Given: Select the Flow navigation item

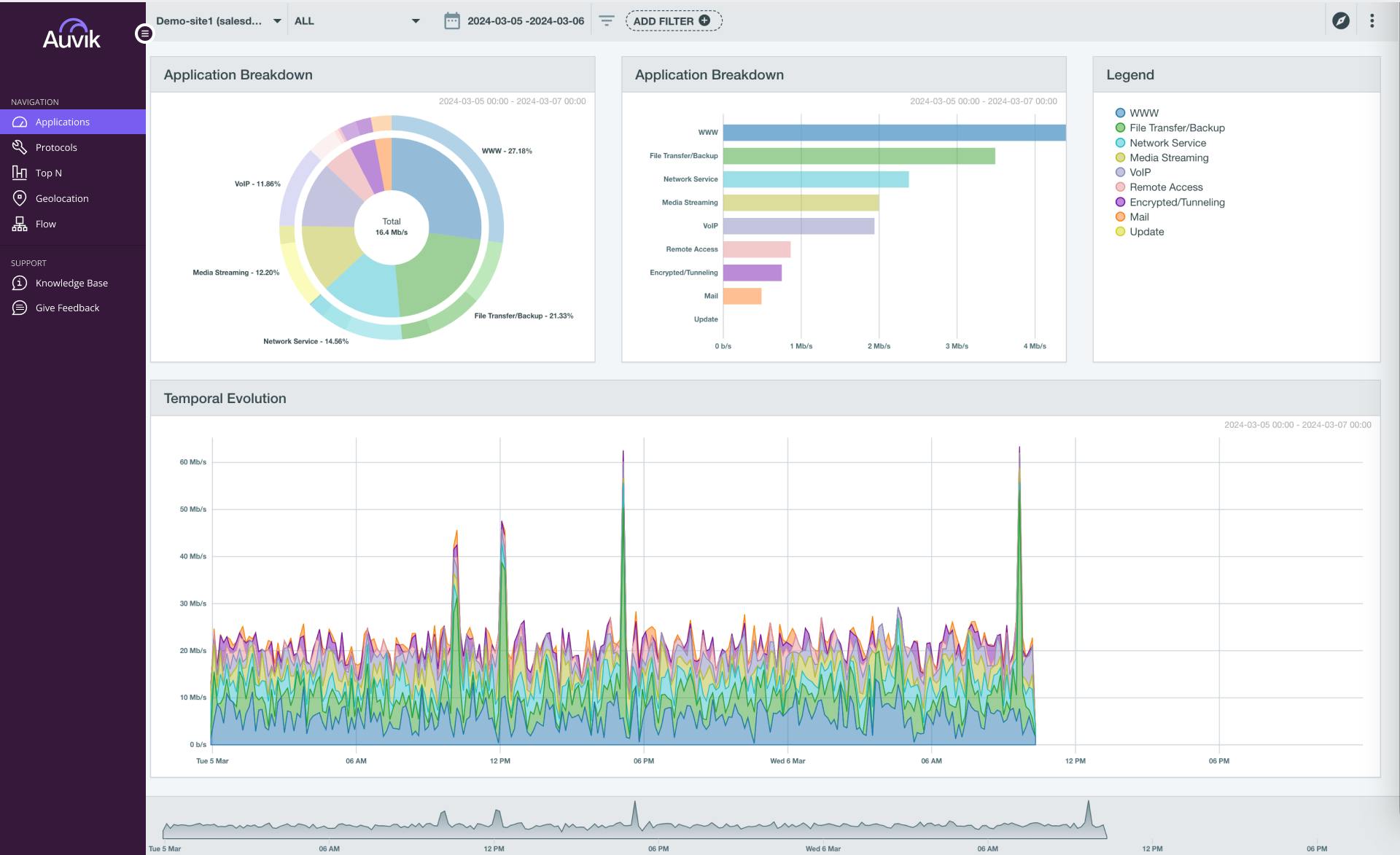Looking at the screenshot, I should (73, 224).
